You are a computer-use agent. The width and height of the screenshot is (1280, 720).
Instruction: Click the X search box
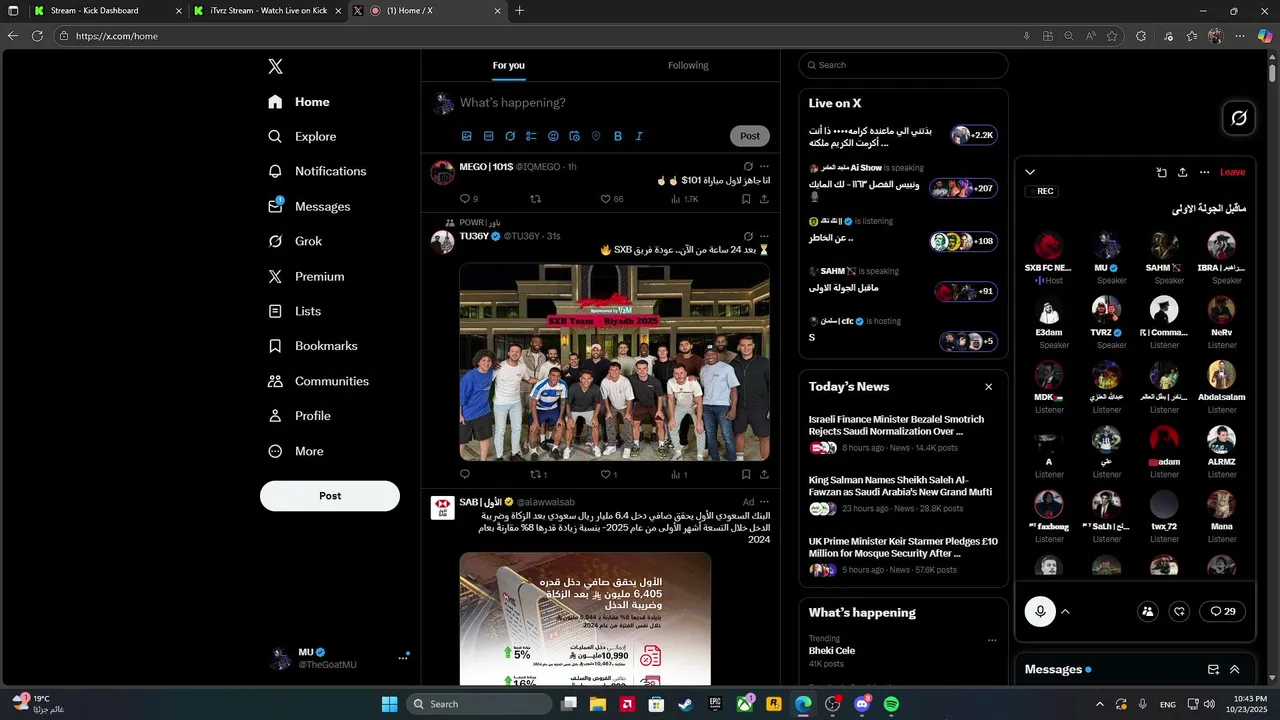903,65
